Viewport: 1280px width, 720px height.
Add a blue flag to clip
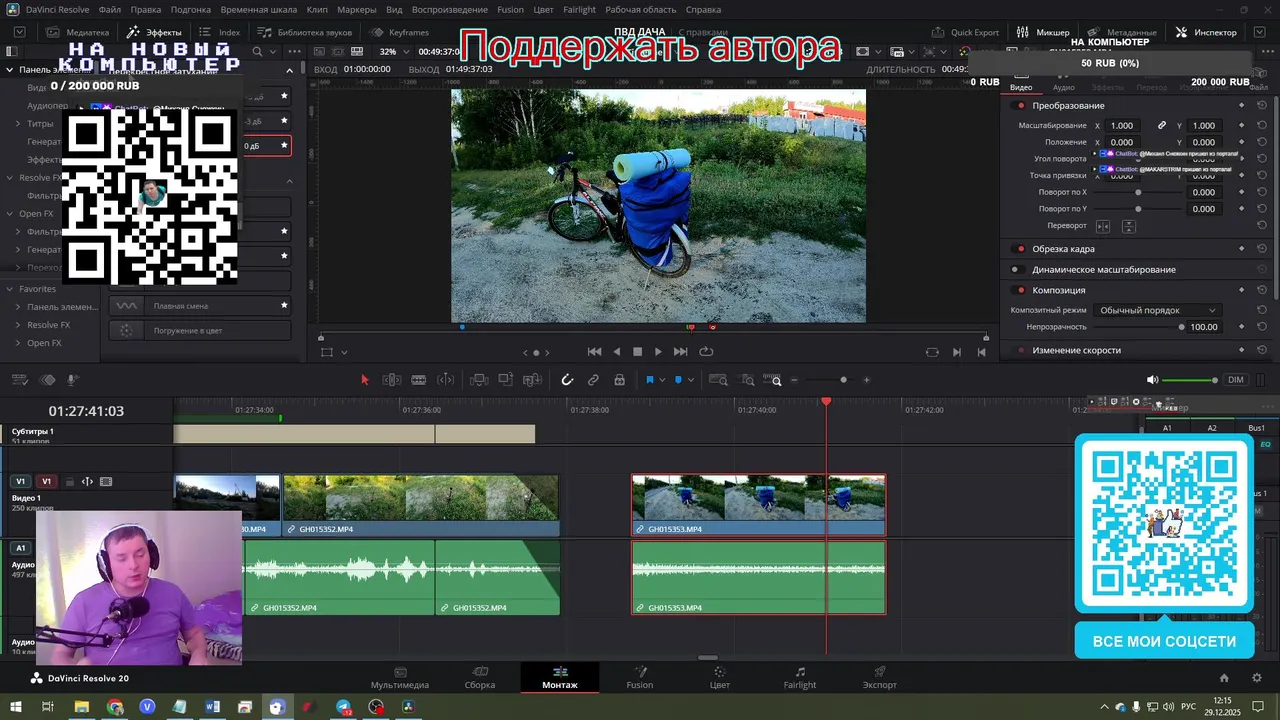(649, 380)
